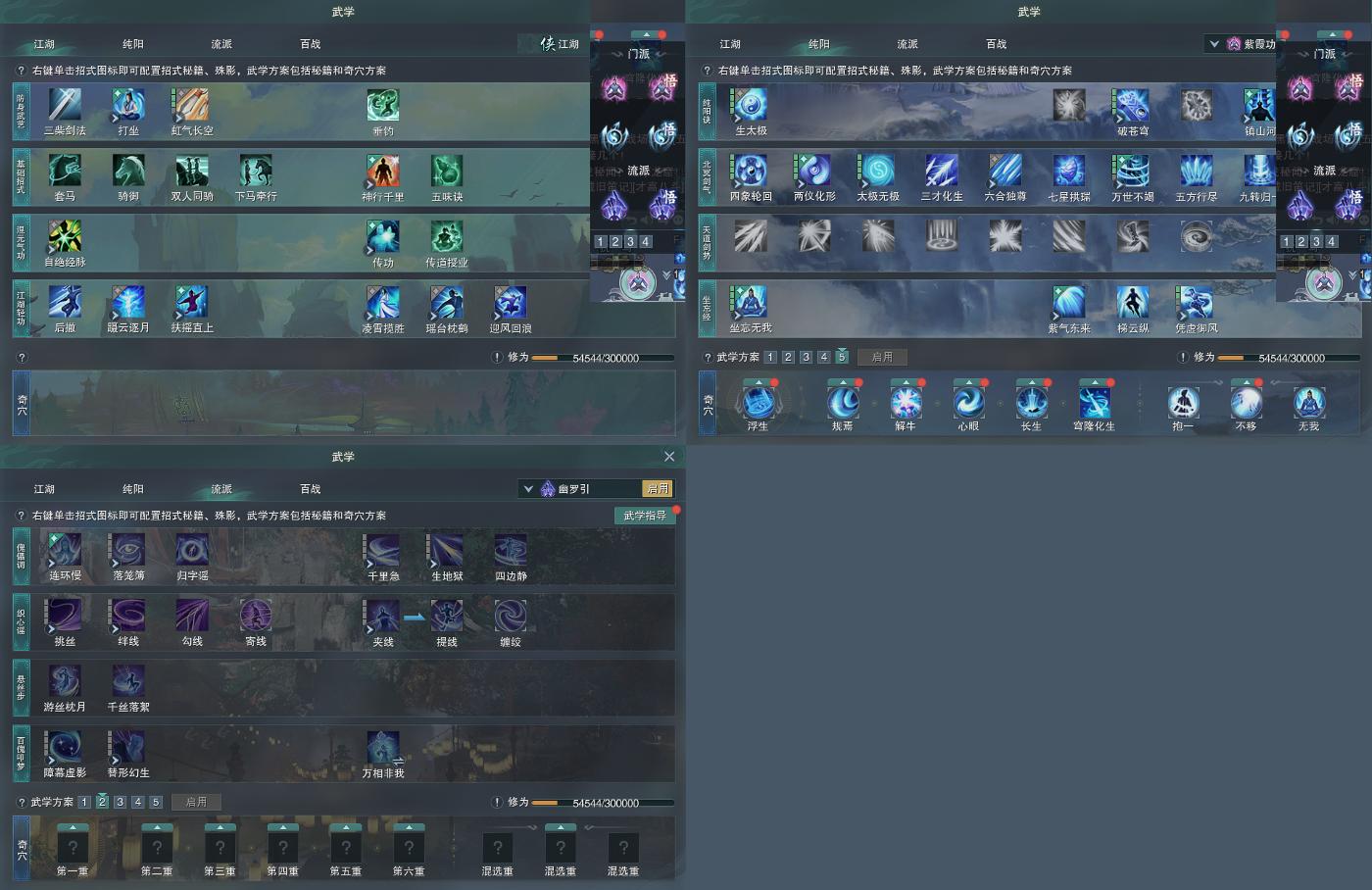Select the 提线 skill icon
Screen dimensions: 1372x890
(x=447, y=616)
